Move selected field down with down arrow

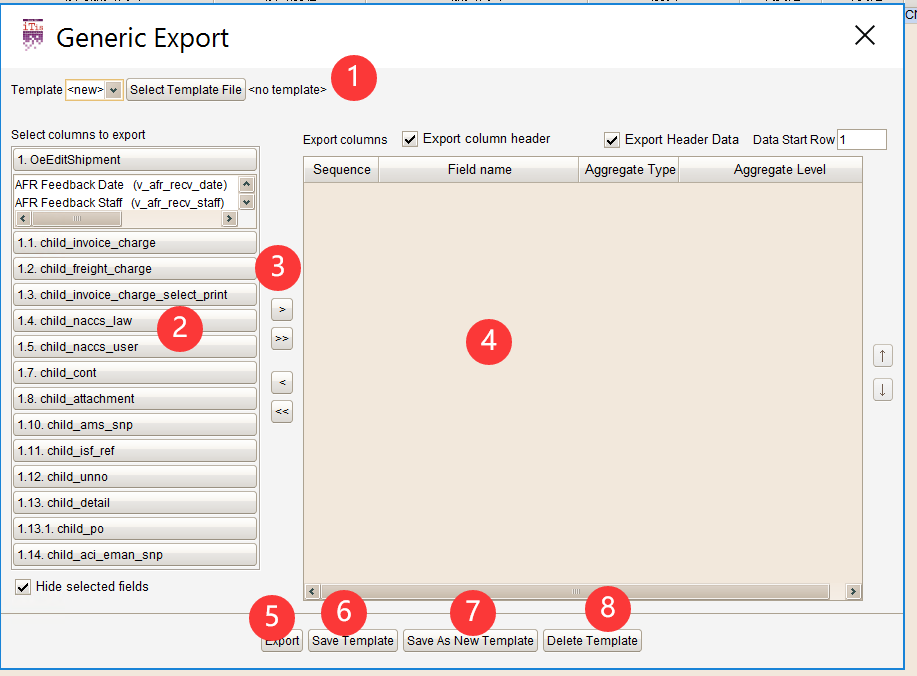coord(882,389)
